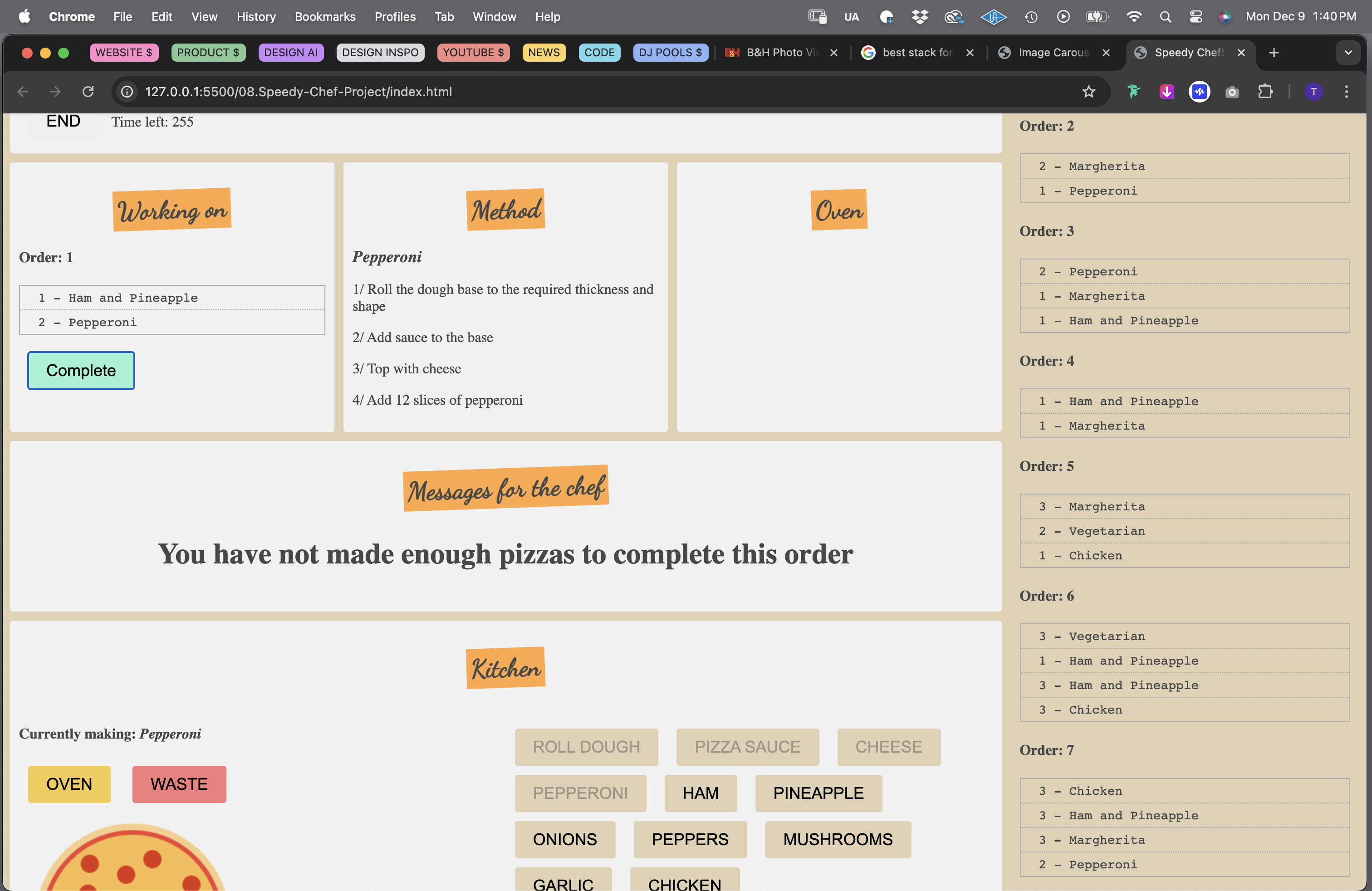The image size is (1372, 891).
Task: Open the DJ POOLS $ tab group
Action: coord(671,53)
